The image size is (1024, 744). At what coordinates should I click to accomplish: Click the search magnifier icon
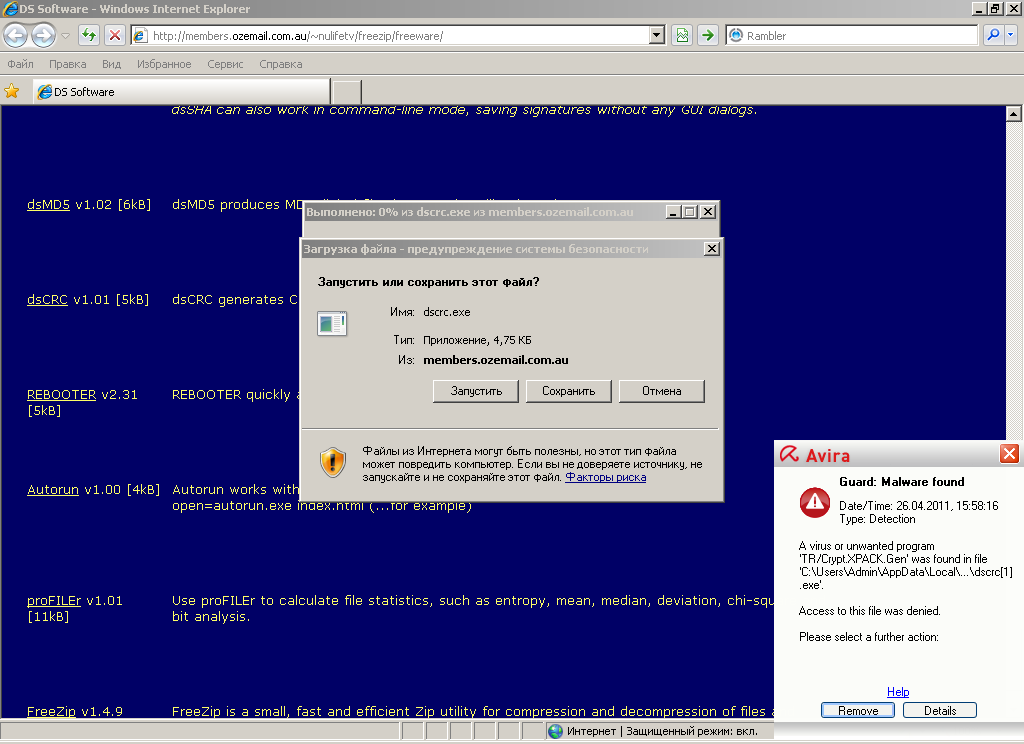coord(993,35)
